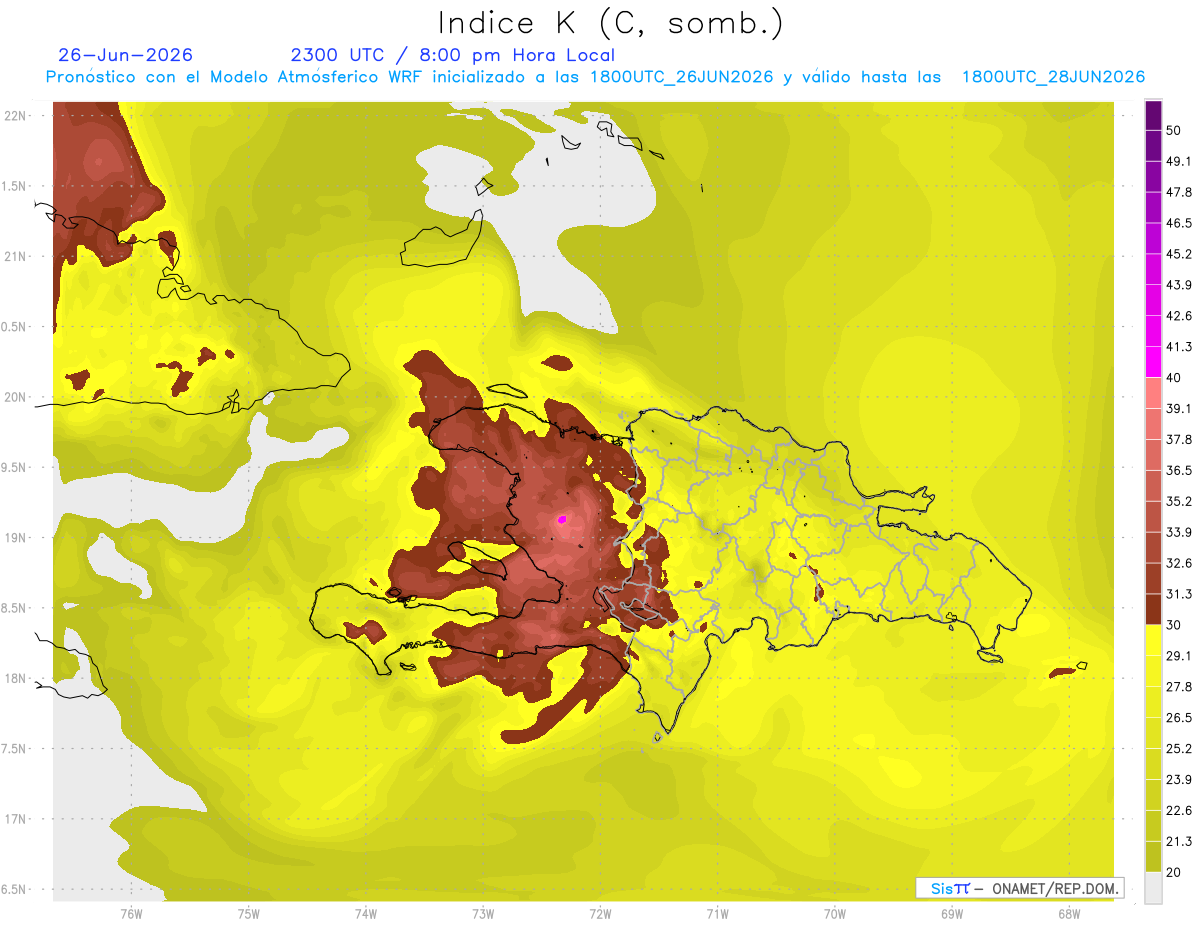The height and width of the screenshot is (927, 1200).
Task: Click the dark brown swatch between 30 and 31.3
Action: click(1153, 609)
